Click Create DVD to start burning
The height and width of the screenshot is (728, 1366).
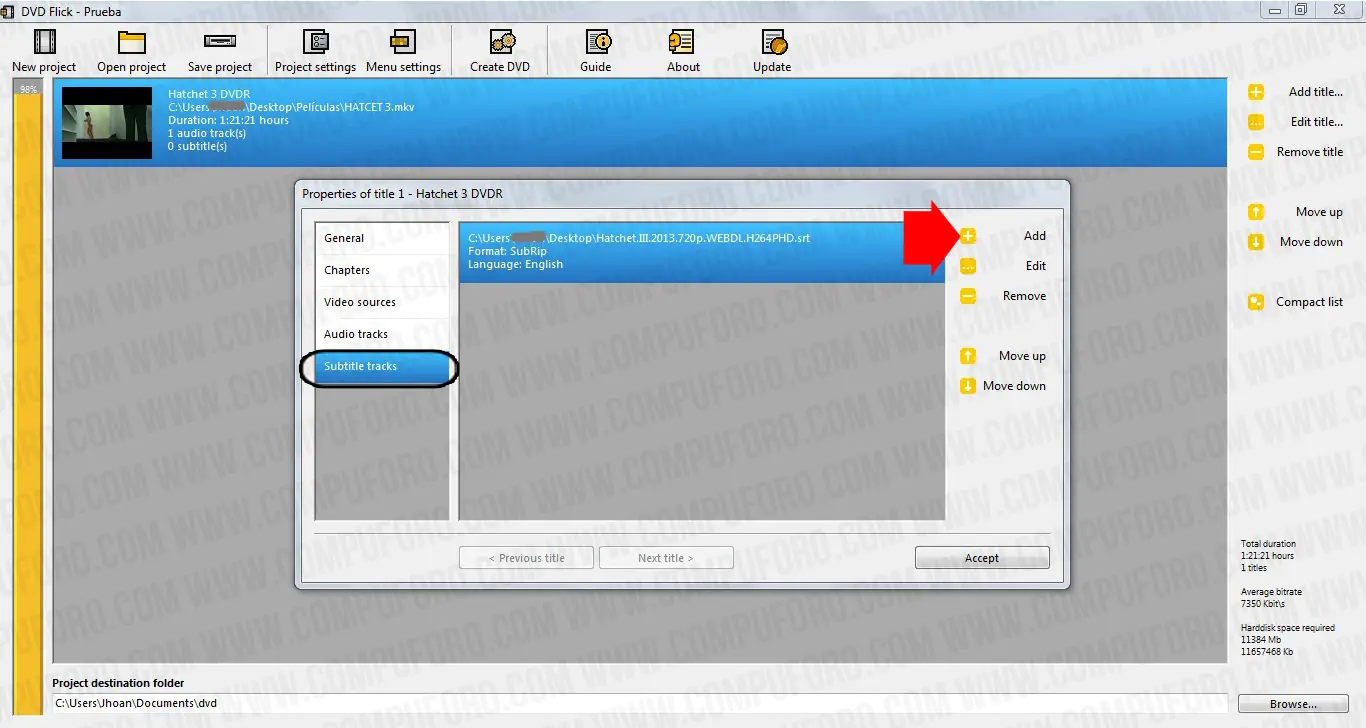(x=499, y=50)
